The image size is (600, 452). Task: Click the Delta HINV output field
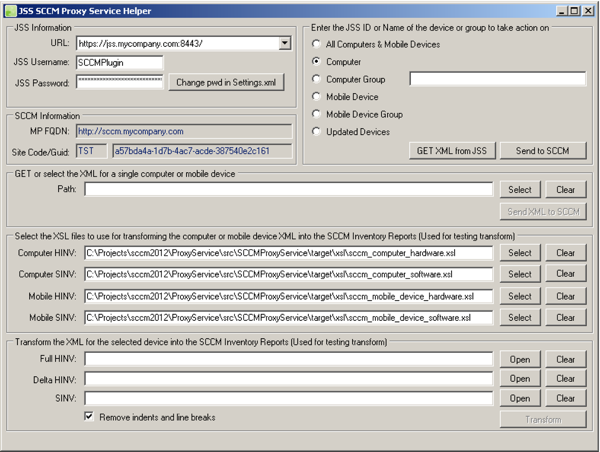coord(289,379)
